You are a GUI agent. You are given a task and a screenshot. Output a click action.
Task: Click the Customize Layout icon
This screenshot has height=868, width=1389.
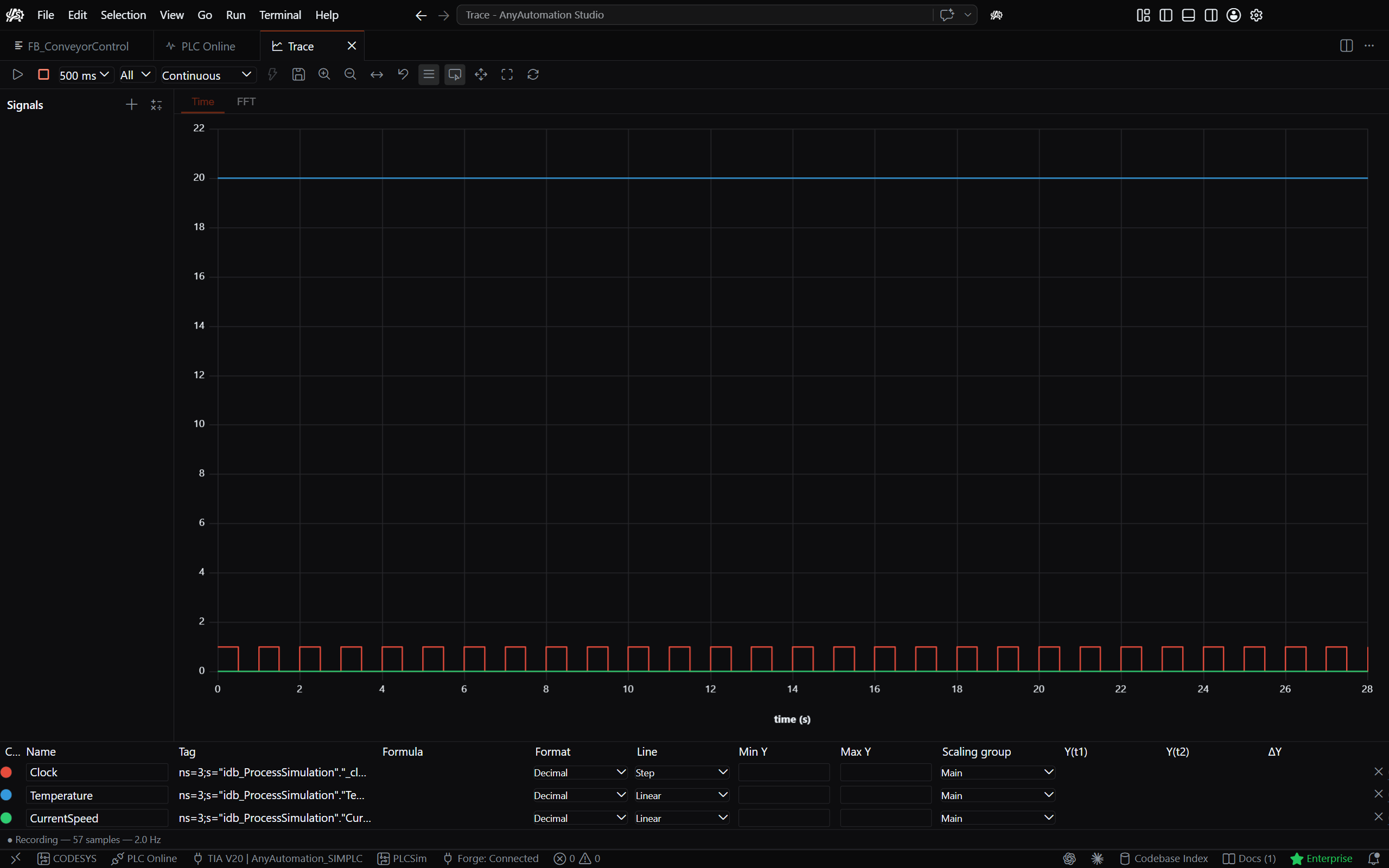[1143, 16]
